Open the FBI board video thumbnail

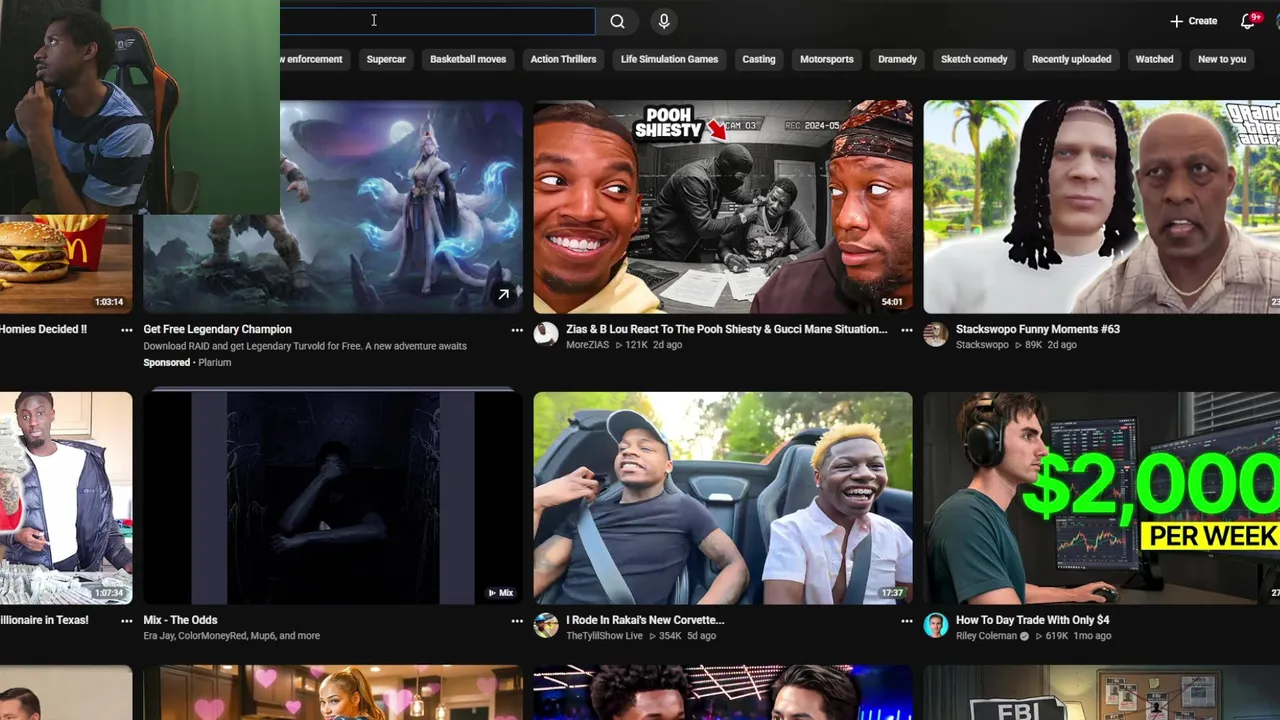[1102, 693]
